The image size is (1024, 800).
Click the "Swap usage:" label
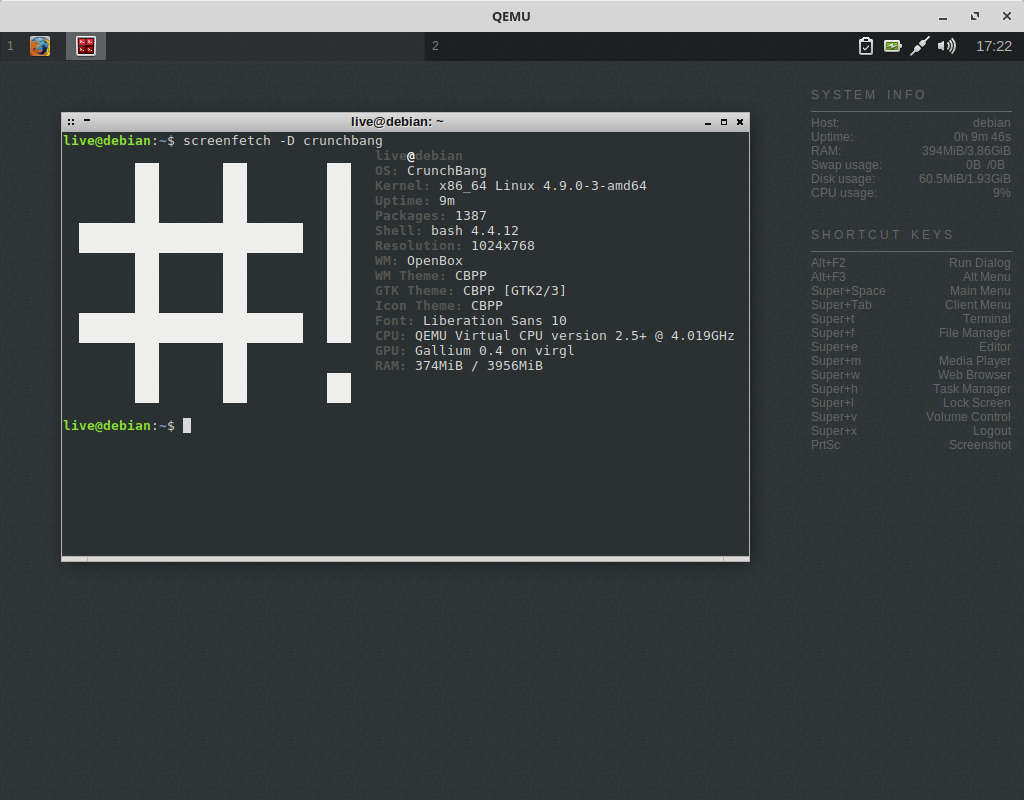pyautogui.click(x=846, y=165)
